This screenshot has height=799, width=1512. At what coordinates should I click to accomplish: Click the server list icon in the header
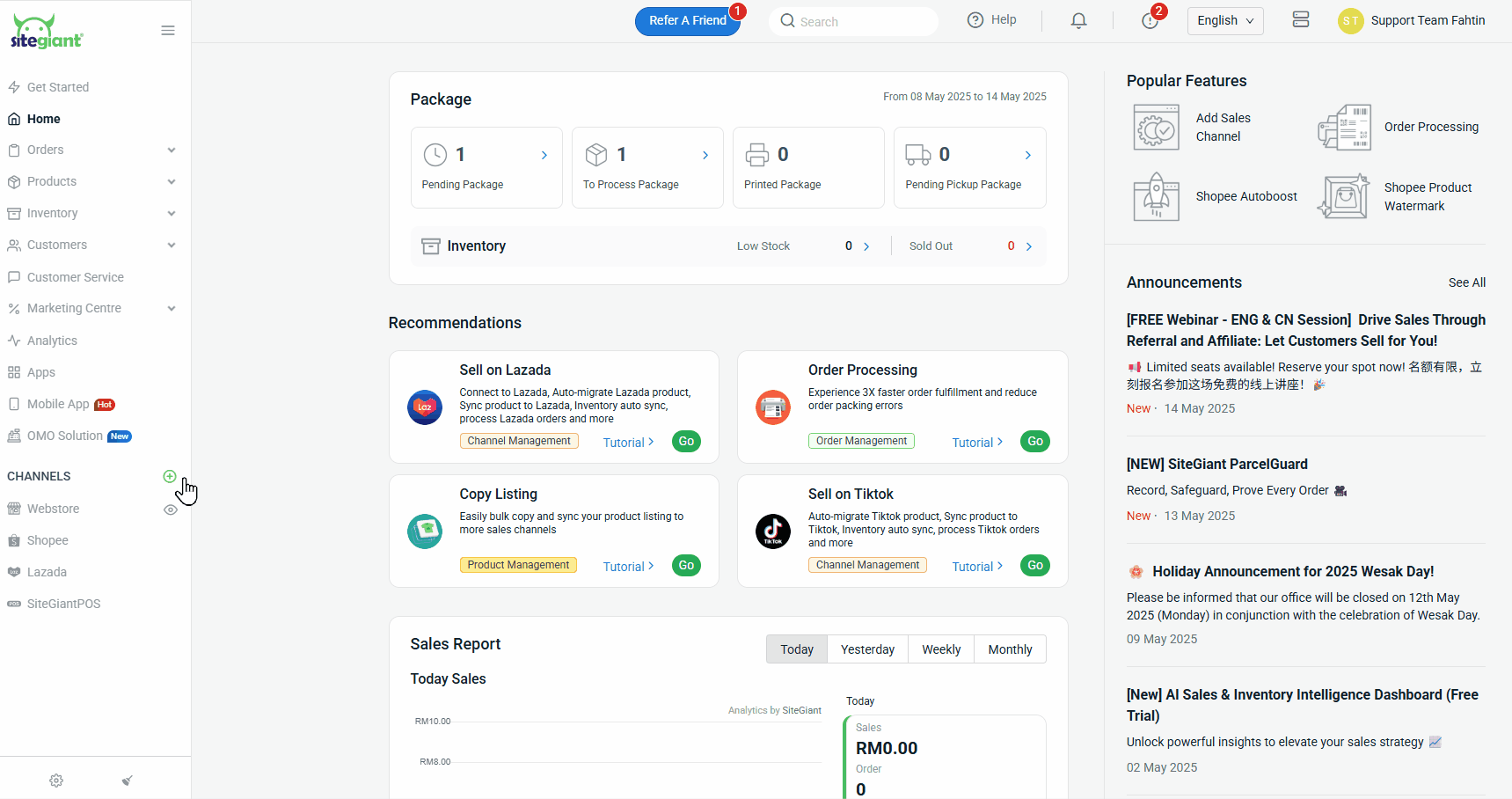[x=1301, y=20]
